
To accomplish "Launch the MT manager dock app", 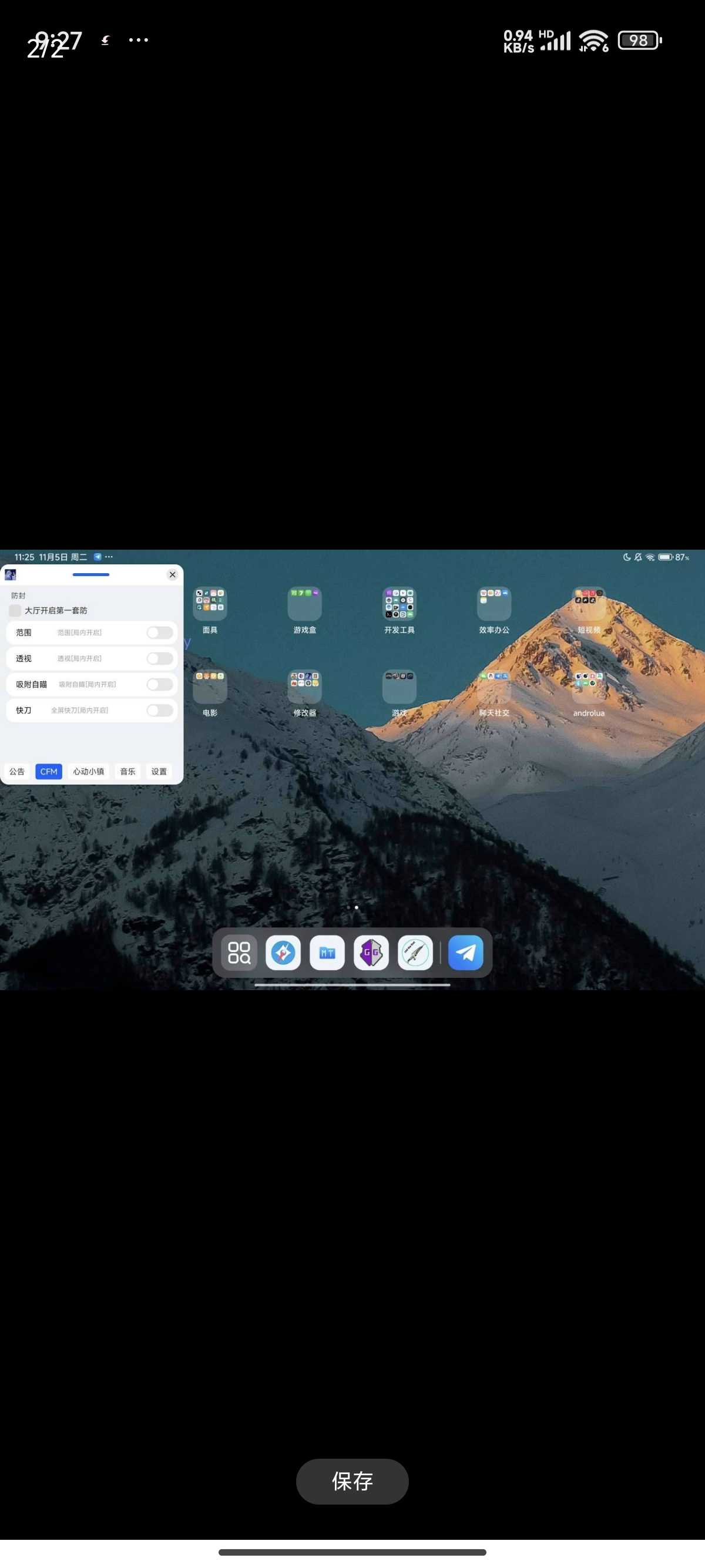I will (328, 952).
